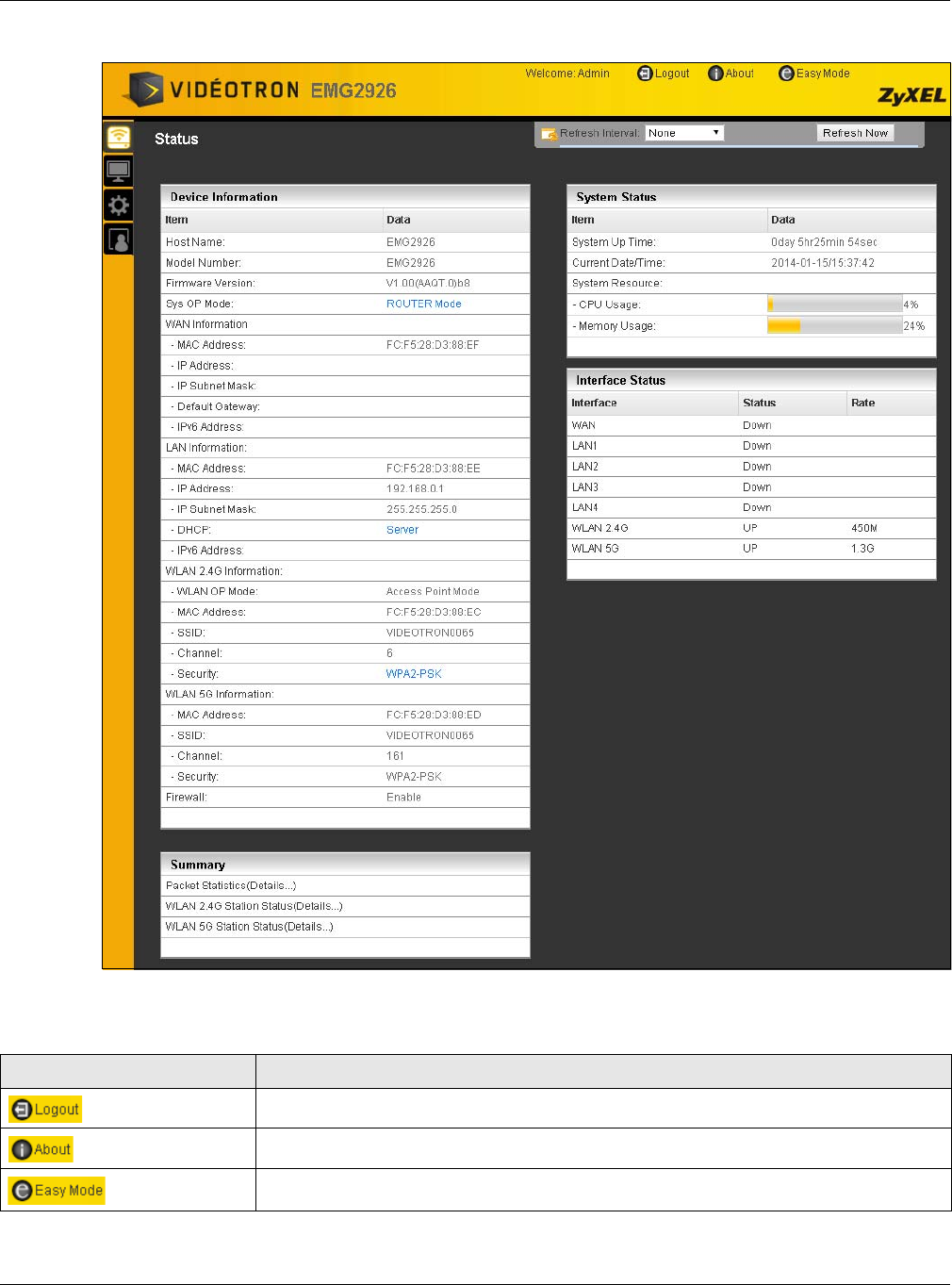The image size is (952, 1285).
Task: Click the Current Date/Time value
Action: (x=823, y=263)
